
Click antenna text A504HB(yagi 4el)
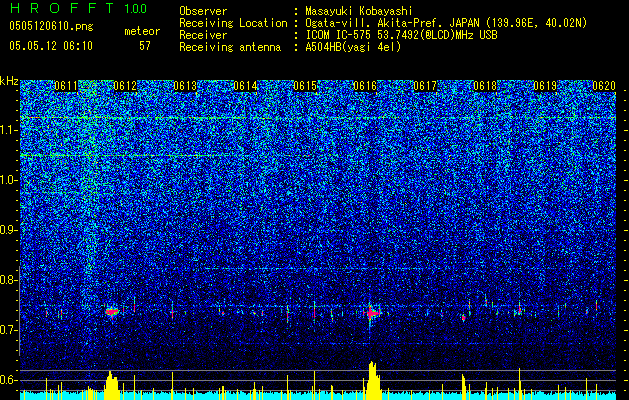[x=353, y=47]
